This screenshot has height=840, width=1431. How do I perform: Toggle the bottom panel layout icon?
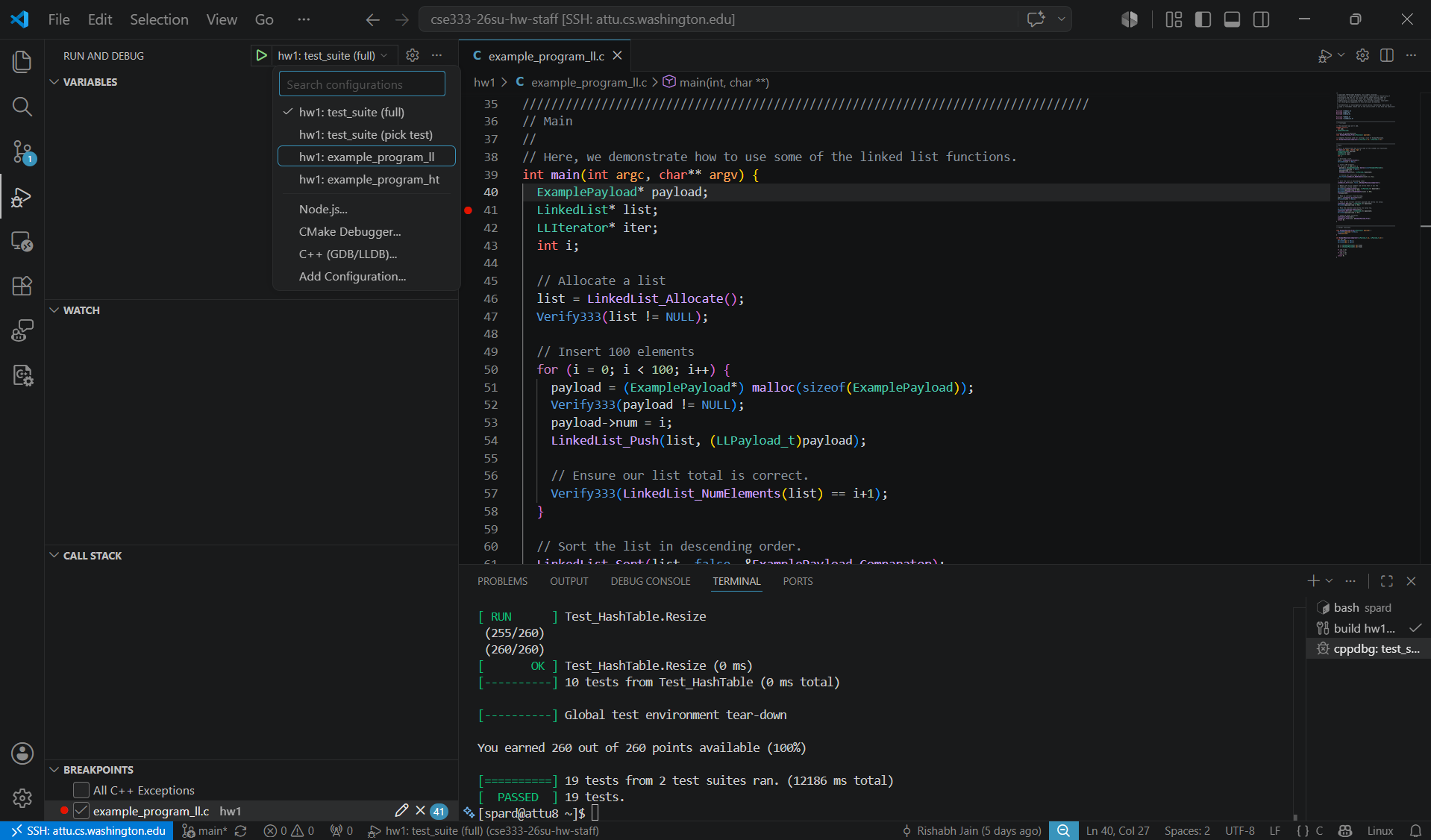pos(1232,19)
